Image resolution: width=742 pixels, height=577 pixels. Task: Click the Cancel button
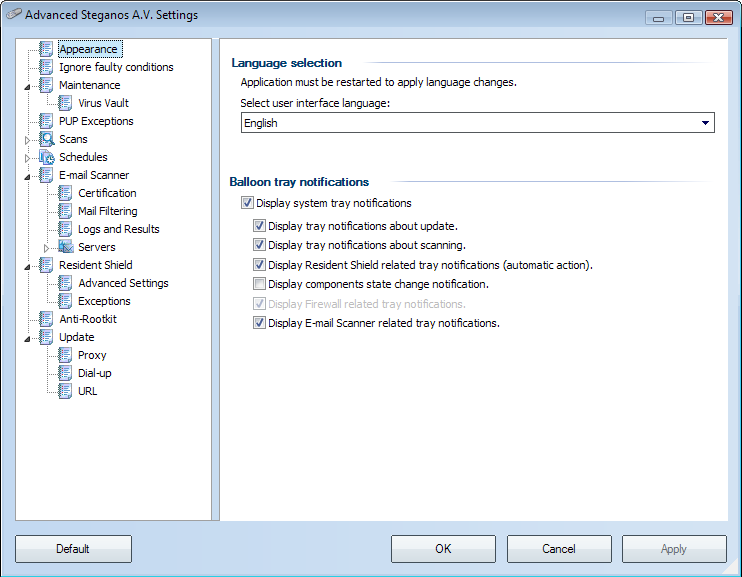[559, 549]
